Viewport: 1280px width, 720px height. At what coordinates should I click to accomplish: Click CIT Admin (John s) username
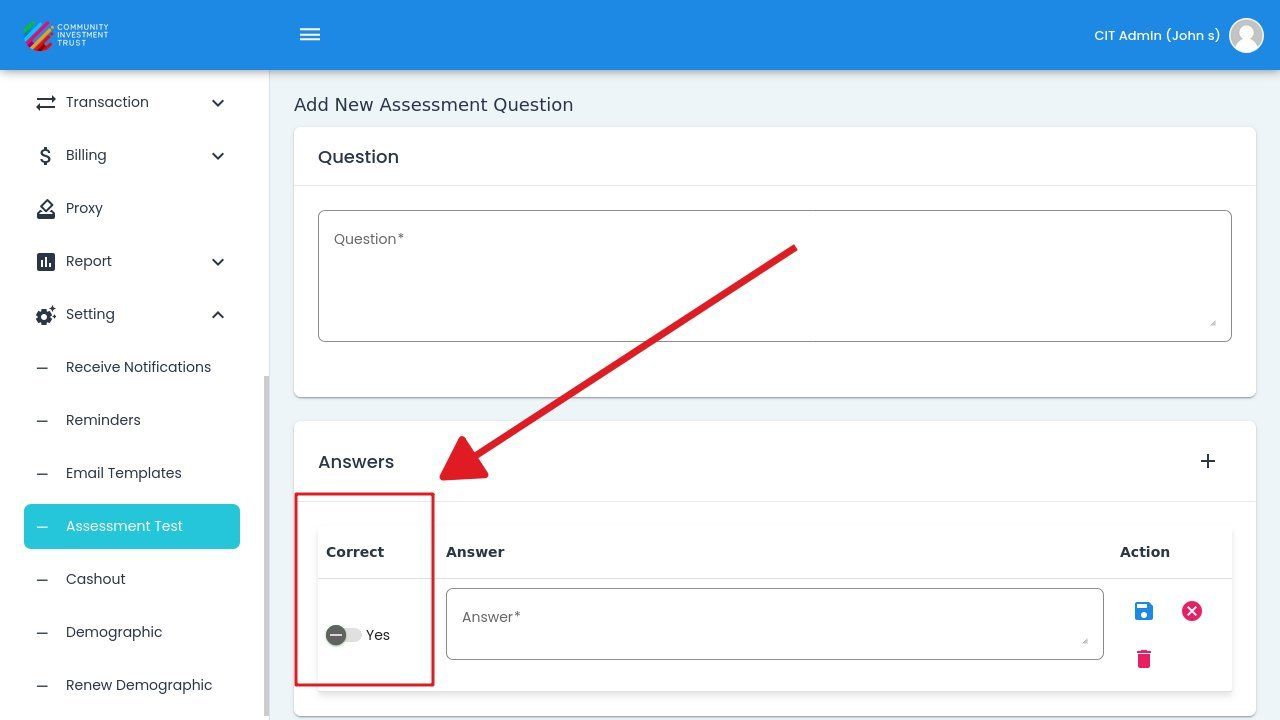click(x=1156, y=35)
